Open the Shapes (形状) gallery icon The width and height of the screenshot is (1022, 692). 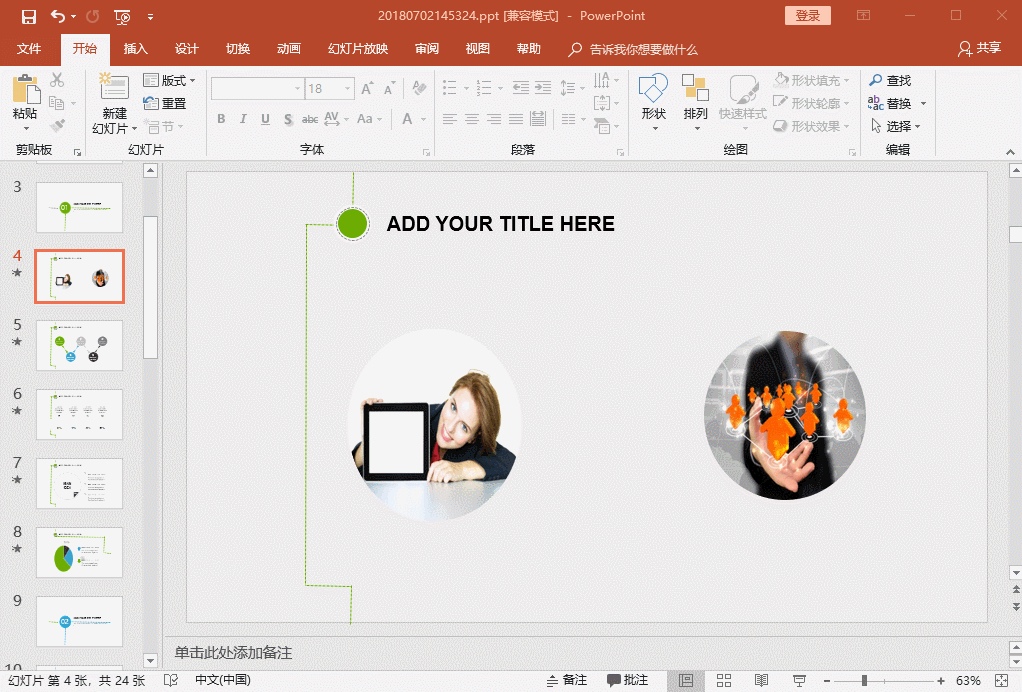click(653, 89)
